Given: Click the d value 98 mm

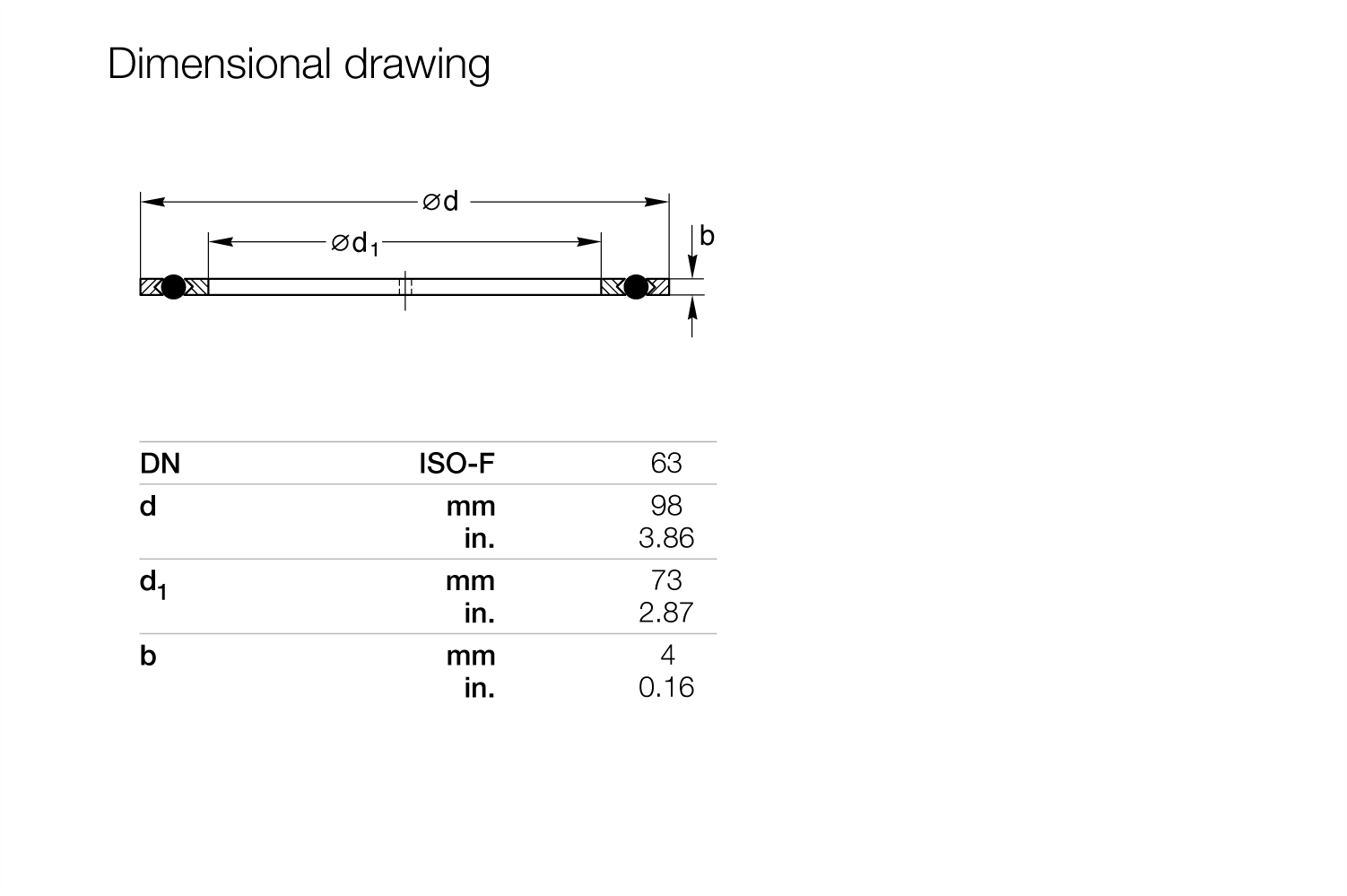Looking at the screenshot, I should click(666, 506).
